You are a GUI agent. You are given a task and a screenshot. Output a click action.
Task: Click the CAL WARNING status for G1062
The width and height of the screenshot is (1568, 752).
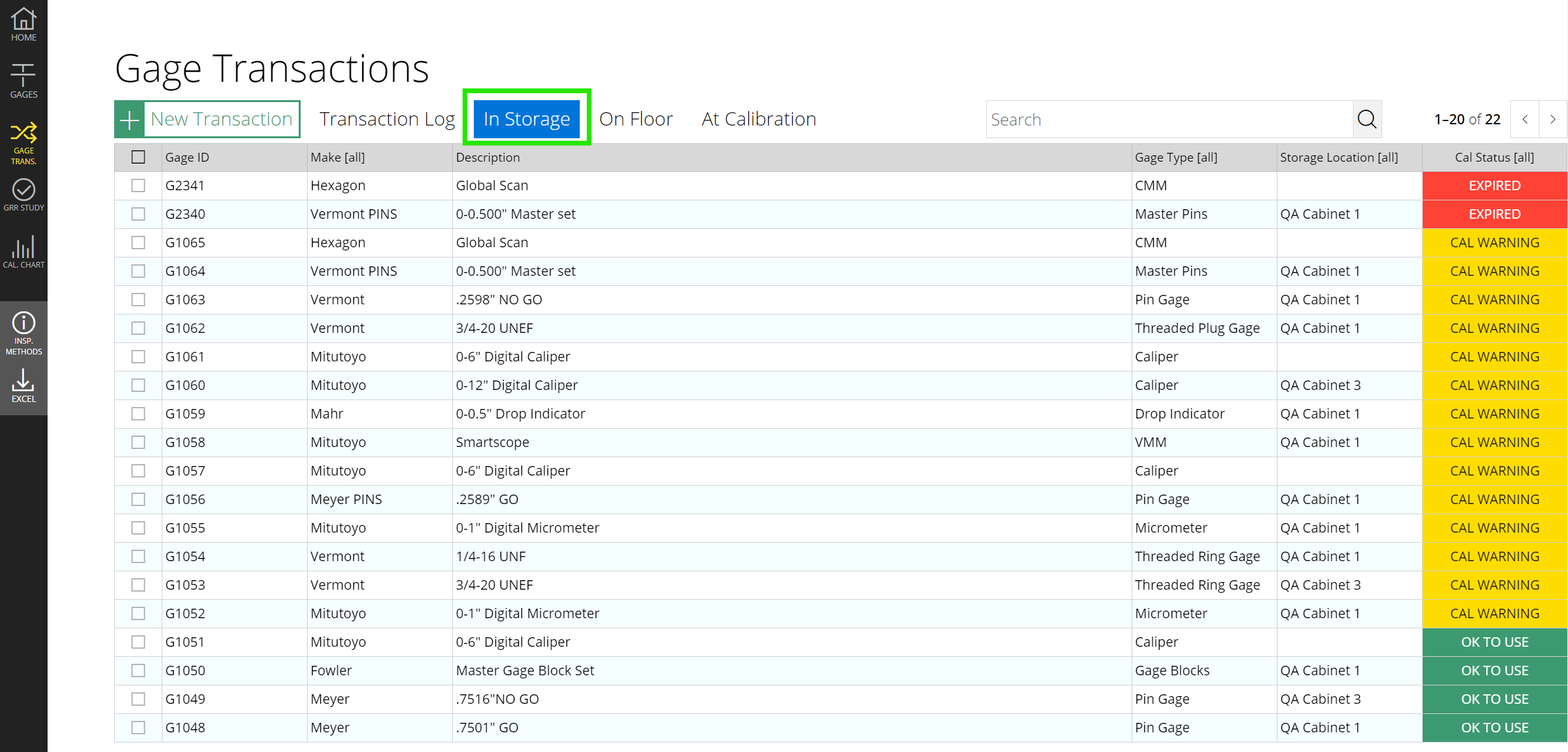click(x=1494, y=328)
